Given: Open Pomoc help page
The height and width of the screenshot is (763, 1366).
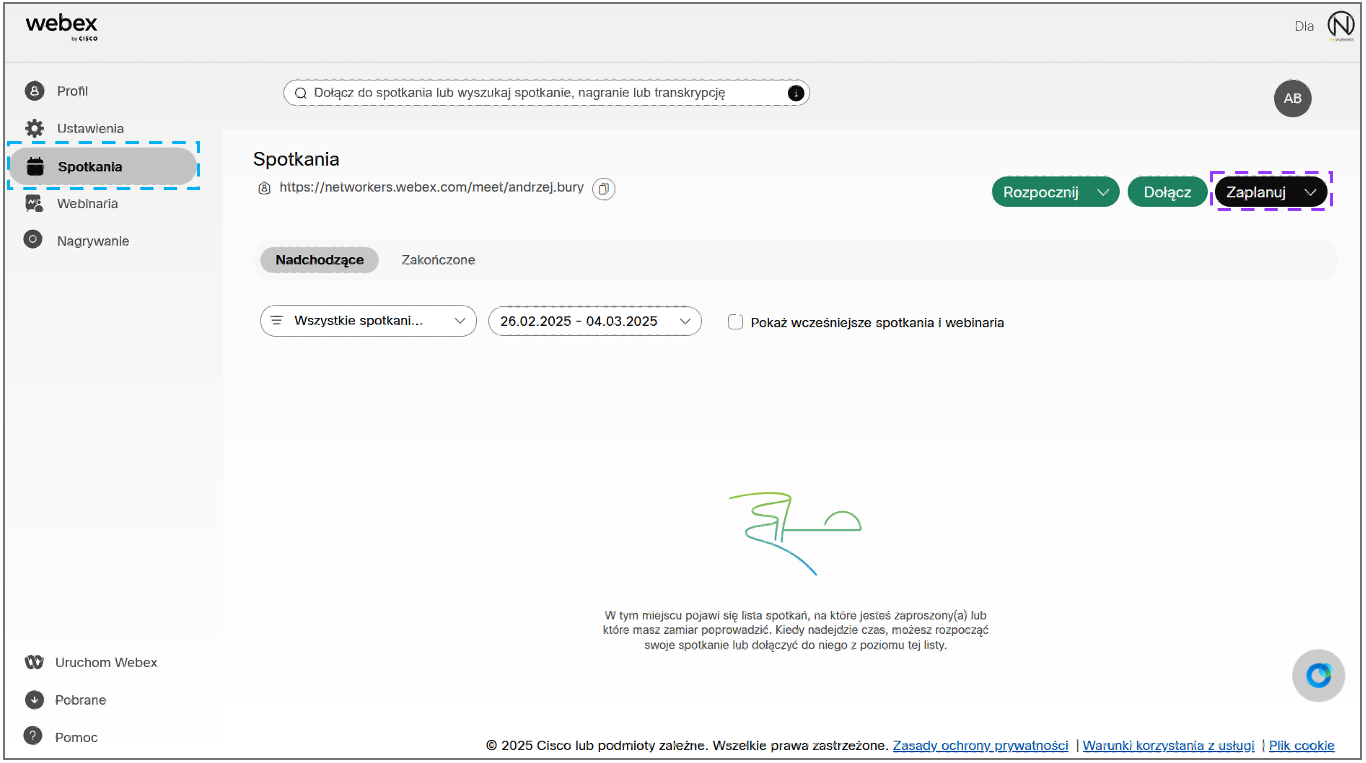Looking at the screenshot, I should pos(76,738).
